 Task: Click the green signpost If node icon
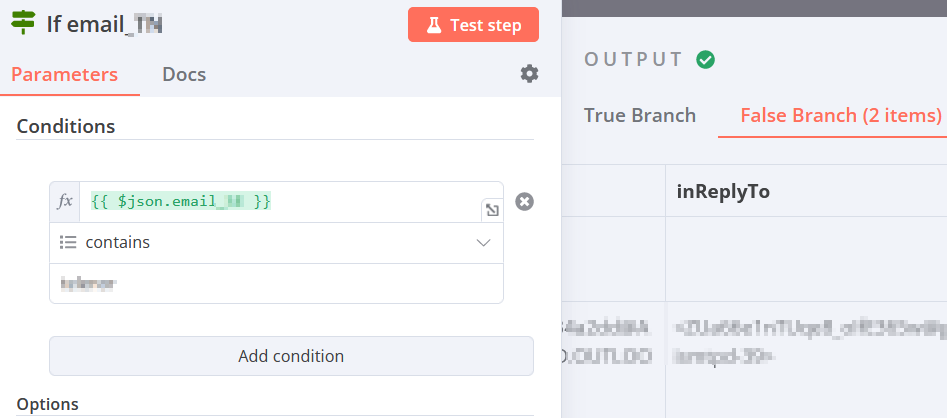click(x=24, y=23)
